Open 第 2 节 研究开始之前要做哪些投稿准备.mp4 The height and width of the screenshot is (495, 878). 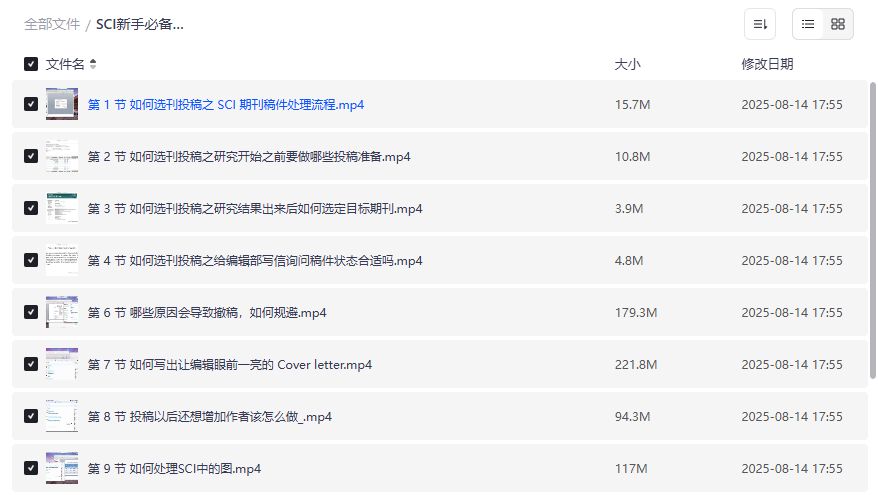[x=249, y=157]
